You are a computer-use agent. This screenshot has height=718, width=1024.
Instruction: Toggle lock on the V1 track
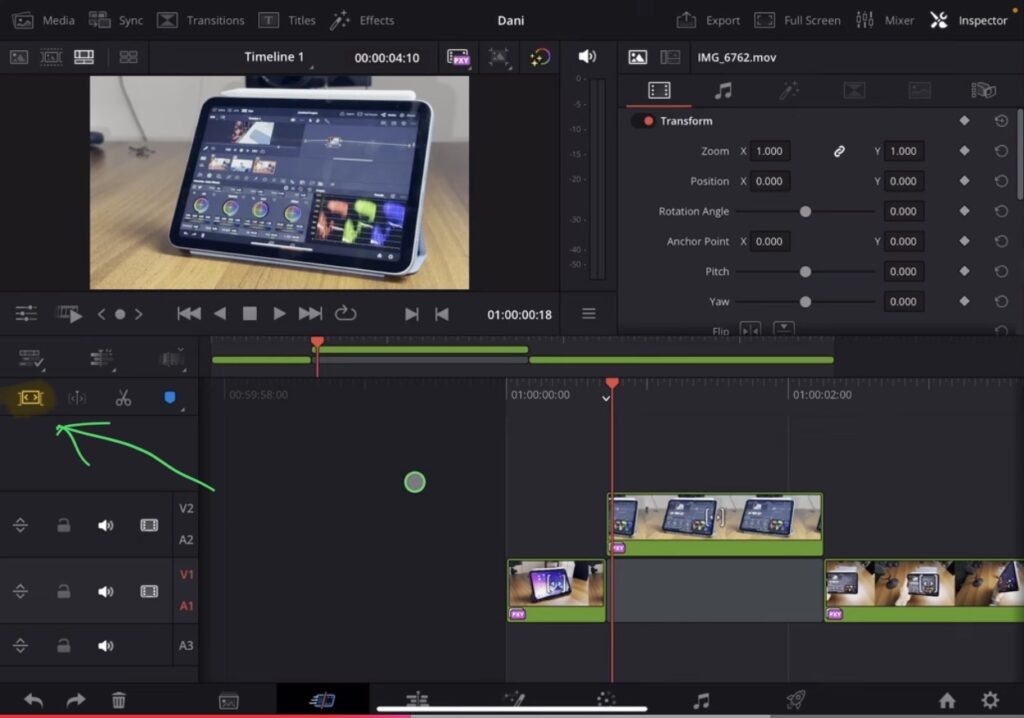[x=64, y=591]
